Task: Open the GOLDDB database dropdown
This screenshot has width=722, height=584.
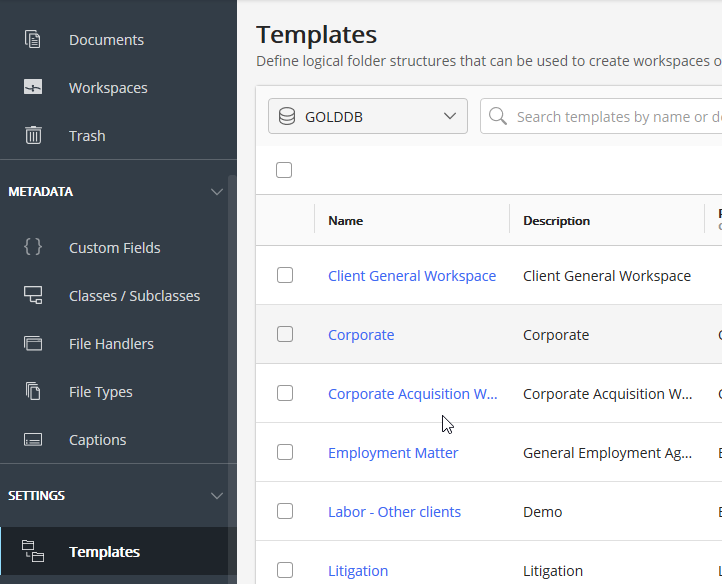Action: 368,117
